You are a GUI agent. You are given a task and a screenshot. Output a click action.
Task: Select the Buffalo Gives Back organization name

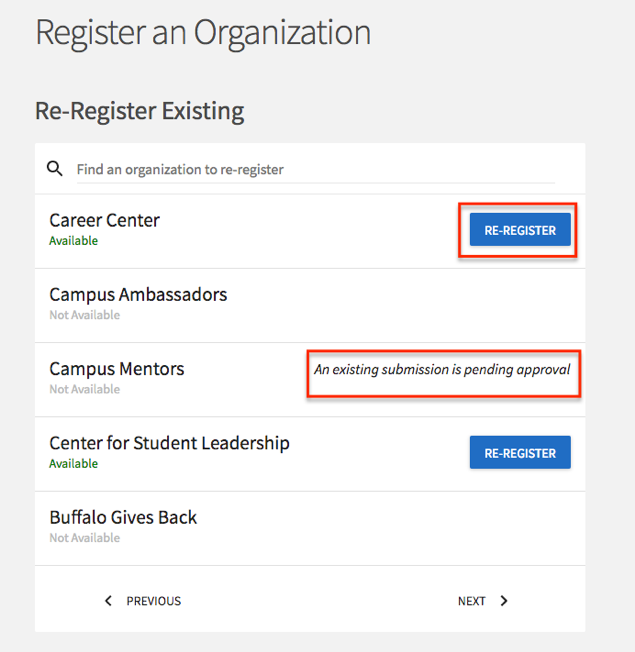point(123,517)
